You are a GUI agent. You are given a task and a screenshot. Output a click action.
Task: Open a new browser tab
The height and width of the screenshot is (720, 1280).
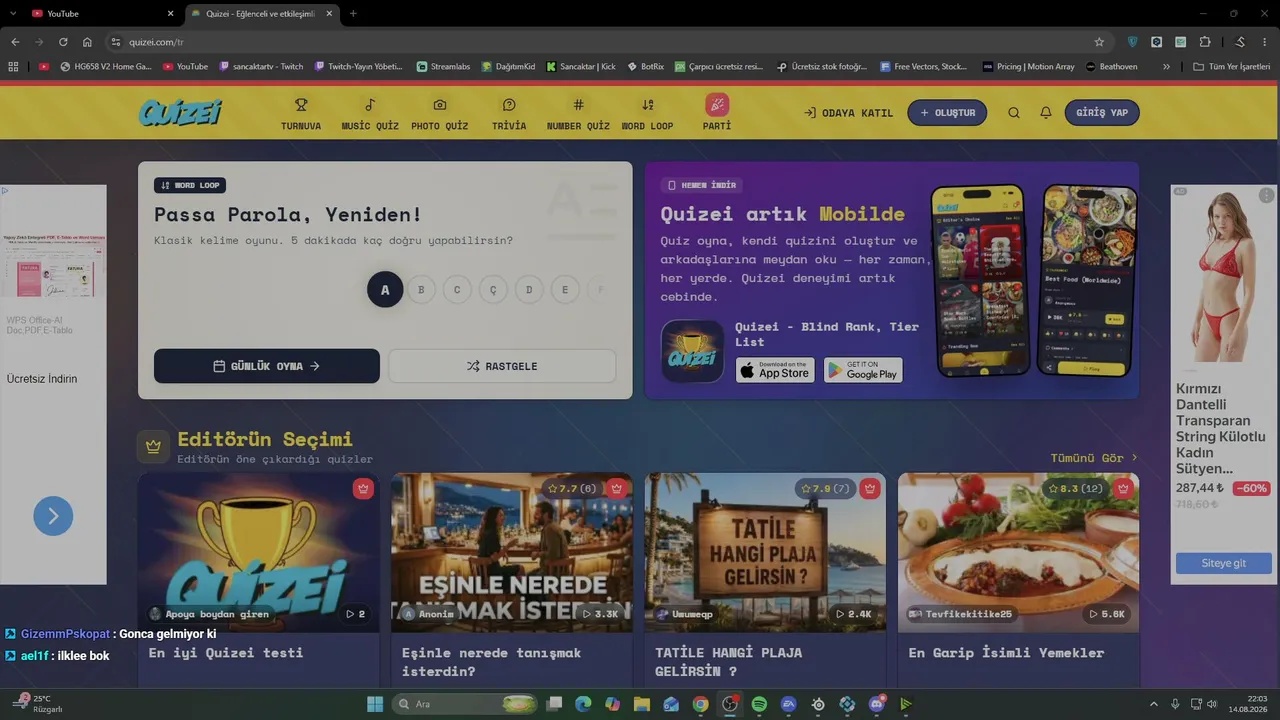pyautogui.click(x=353, y=14)
